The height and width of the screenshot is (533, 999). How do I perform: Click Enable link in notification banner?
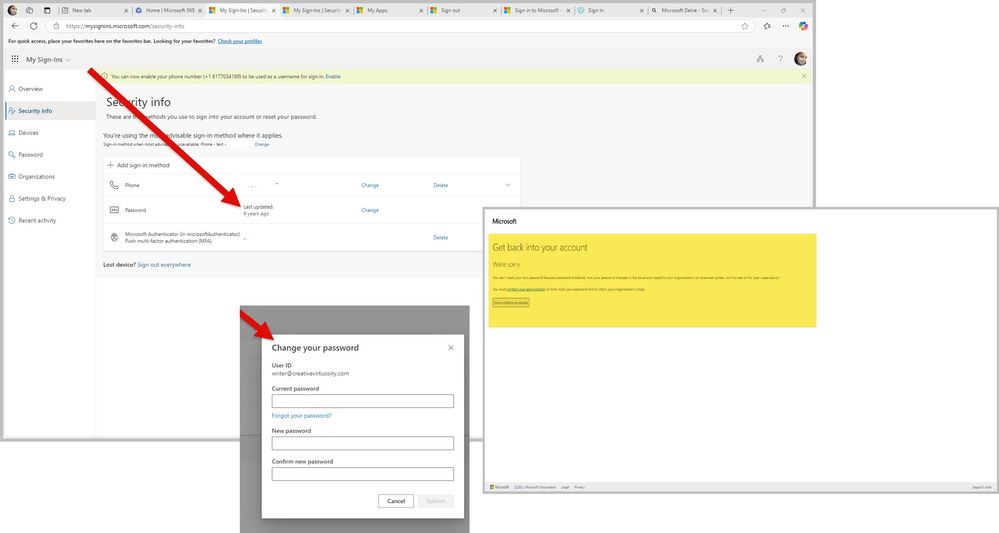pos(333,76)
